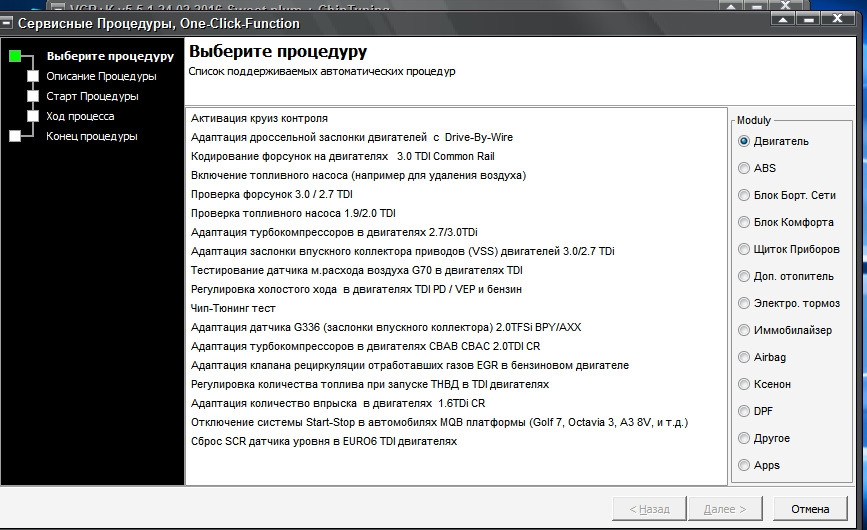
Task: Select the Двигатель module option
Action: tap(743, 141)
